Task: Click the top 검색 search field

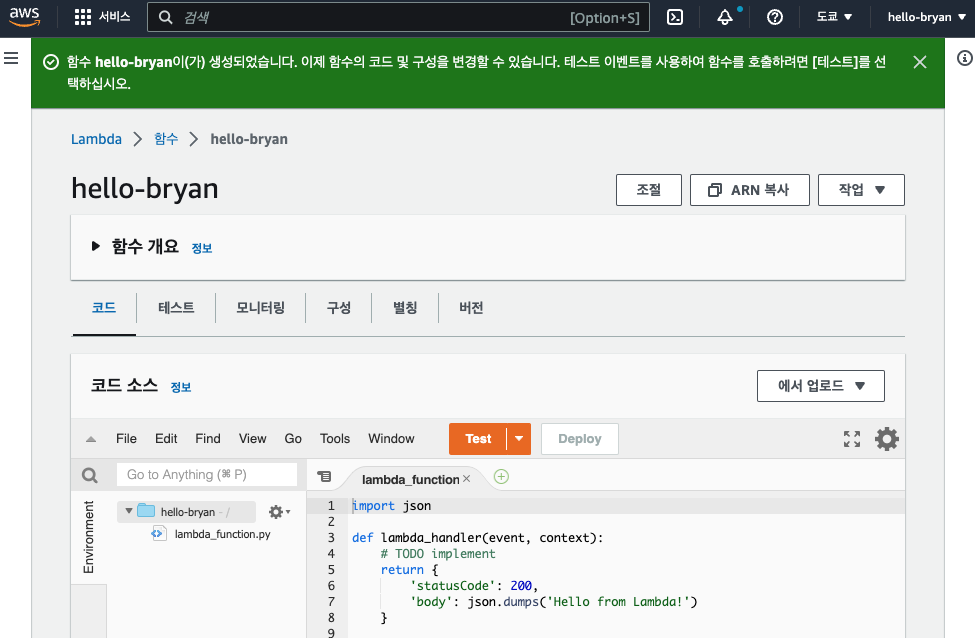Action: point(398,17)
